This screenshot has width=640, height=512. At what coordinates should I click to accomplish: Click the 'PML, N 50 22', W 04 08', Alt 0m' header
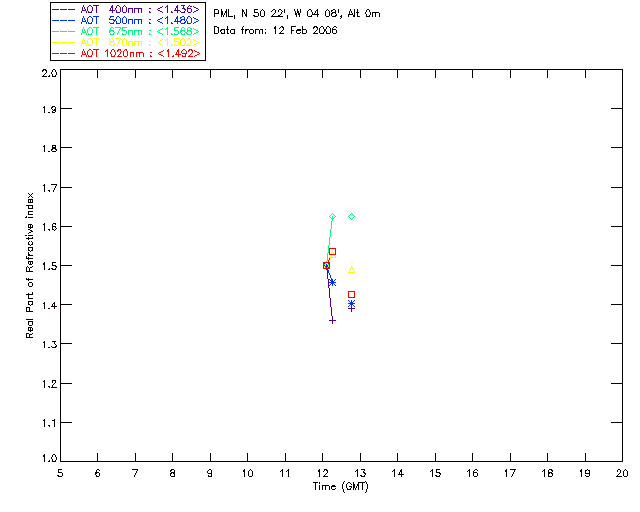coord(297,13)
